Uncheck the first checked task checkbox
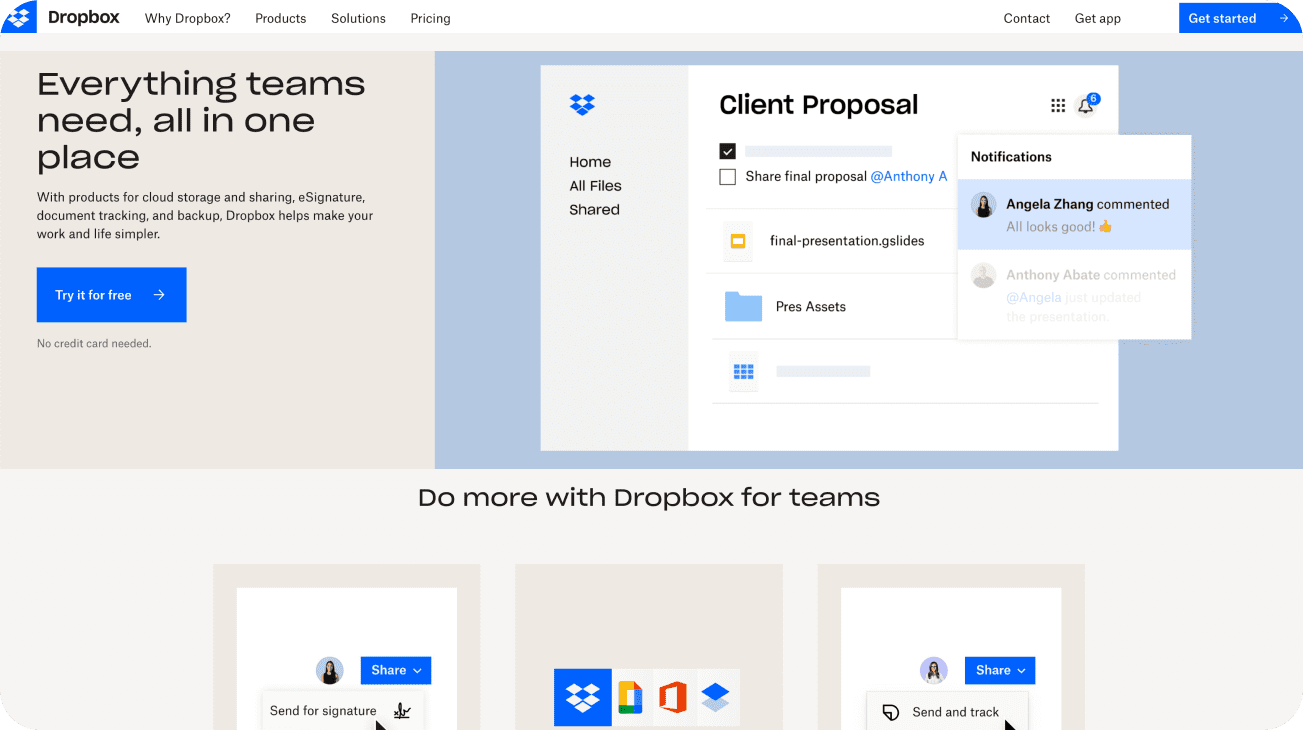Viewport: 1303px width, 730px height. tap(728, 151)
